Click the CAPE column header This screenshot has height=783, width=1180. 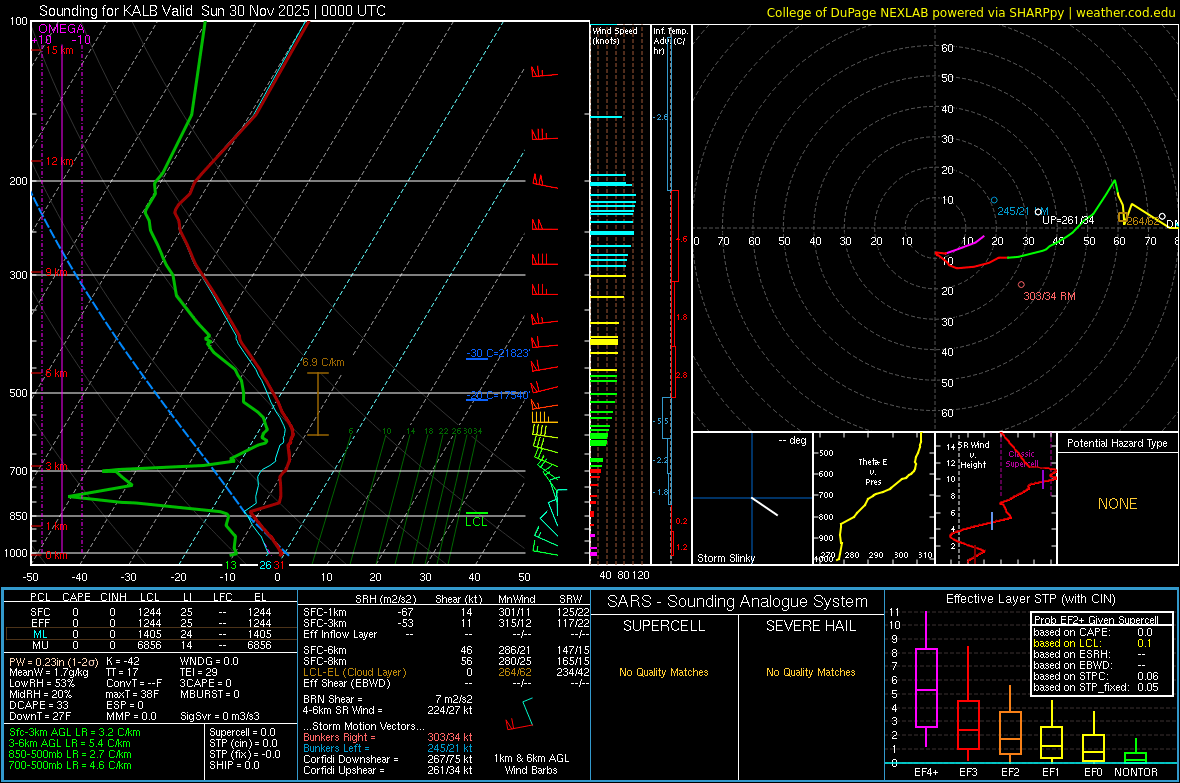coord(76,597)
